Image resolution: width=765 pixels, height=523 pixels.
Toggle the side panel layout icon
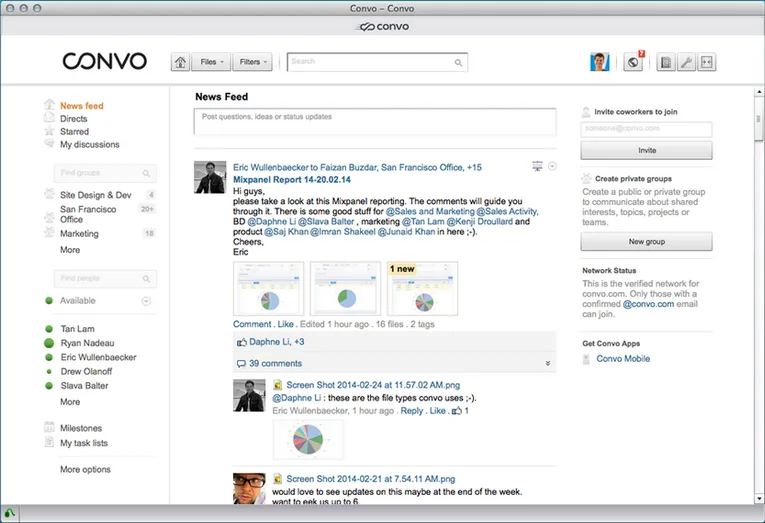pyautogui.click(x=706, y=62)
